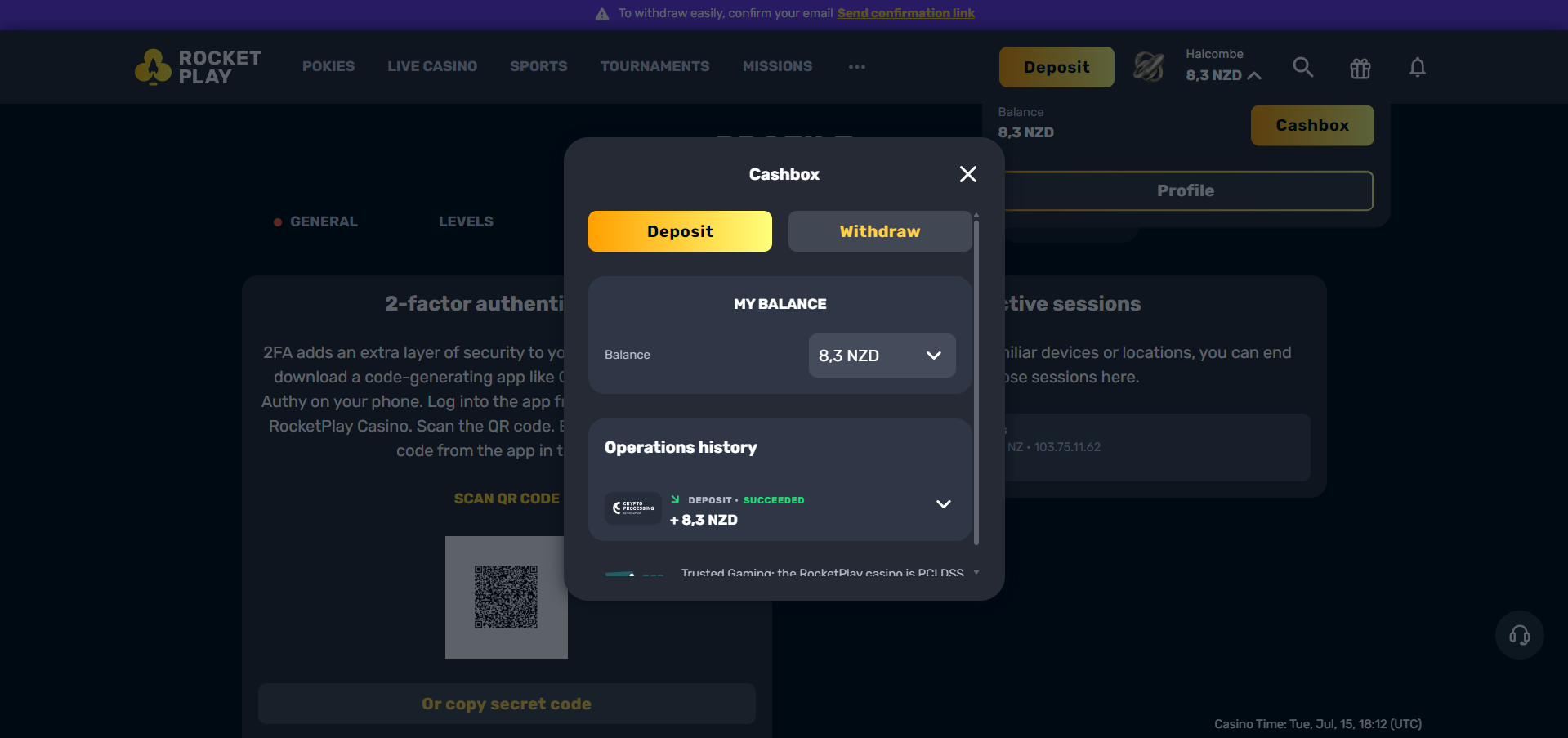1568x738 pixels.
Task: Click the crypto processing payment icon
Action: (632, 508)
